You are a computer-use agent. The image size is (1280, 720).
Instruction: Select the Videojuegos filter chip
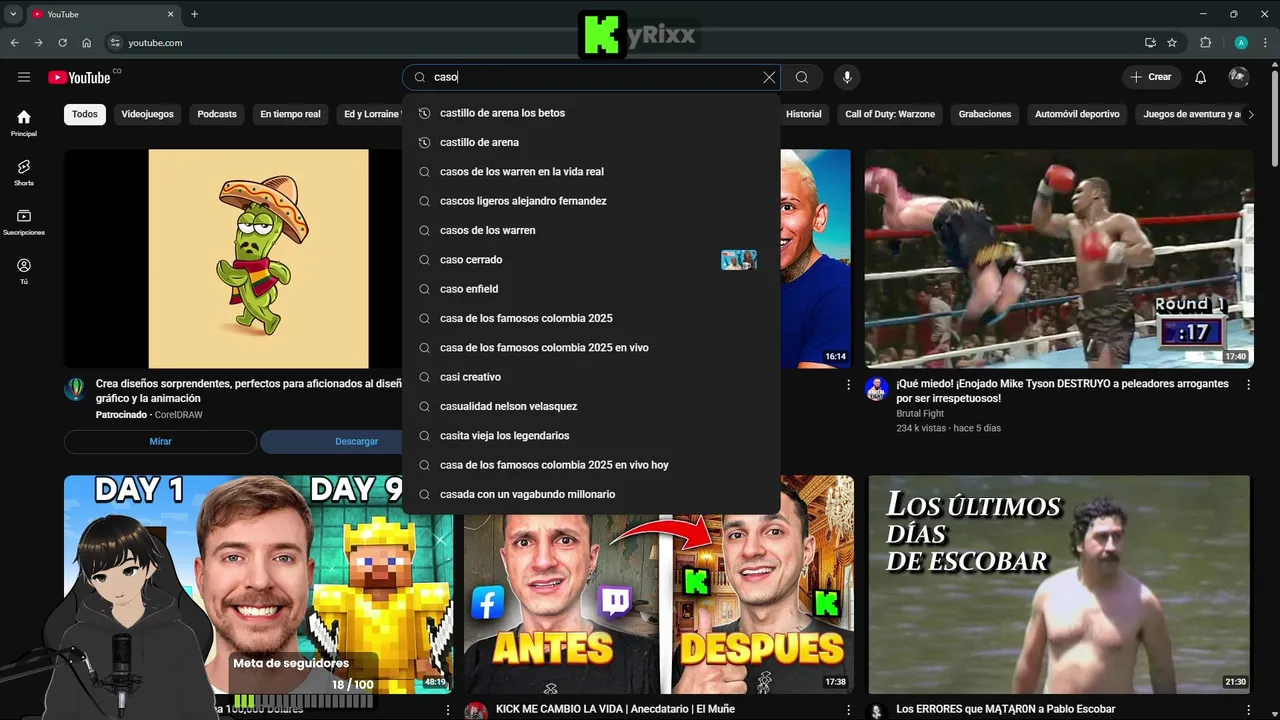tap(147, 114)
